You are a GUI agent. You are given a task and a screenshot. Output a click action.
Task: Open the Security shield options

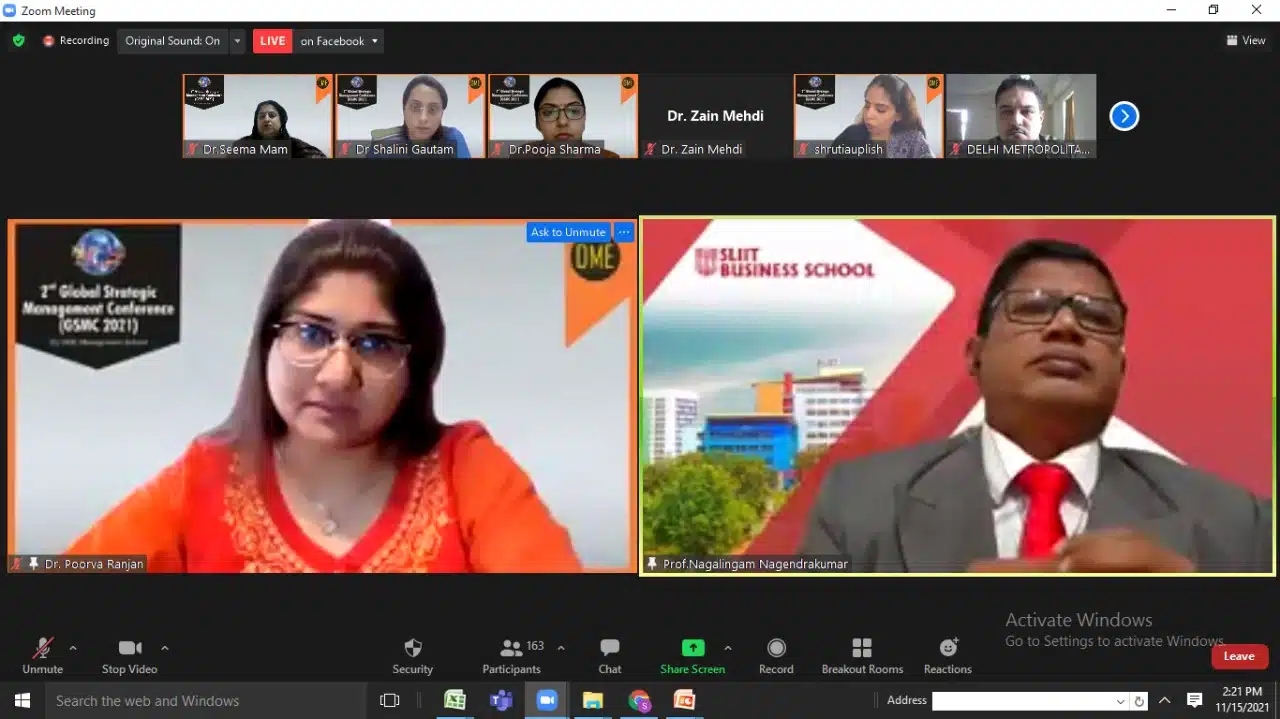coord(412,655)
